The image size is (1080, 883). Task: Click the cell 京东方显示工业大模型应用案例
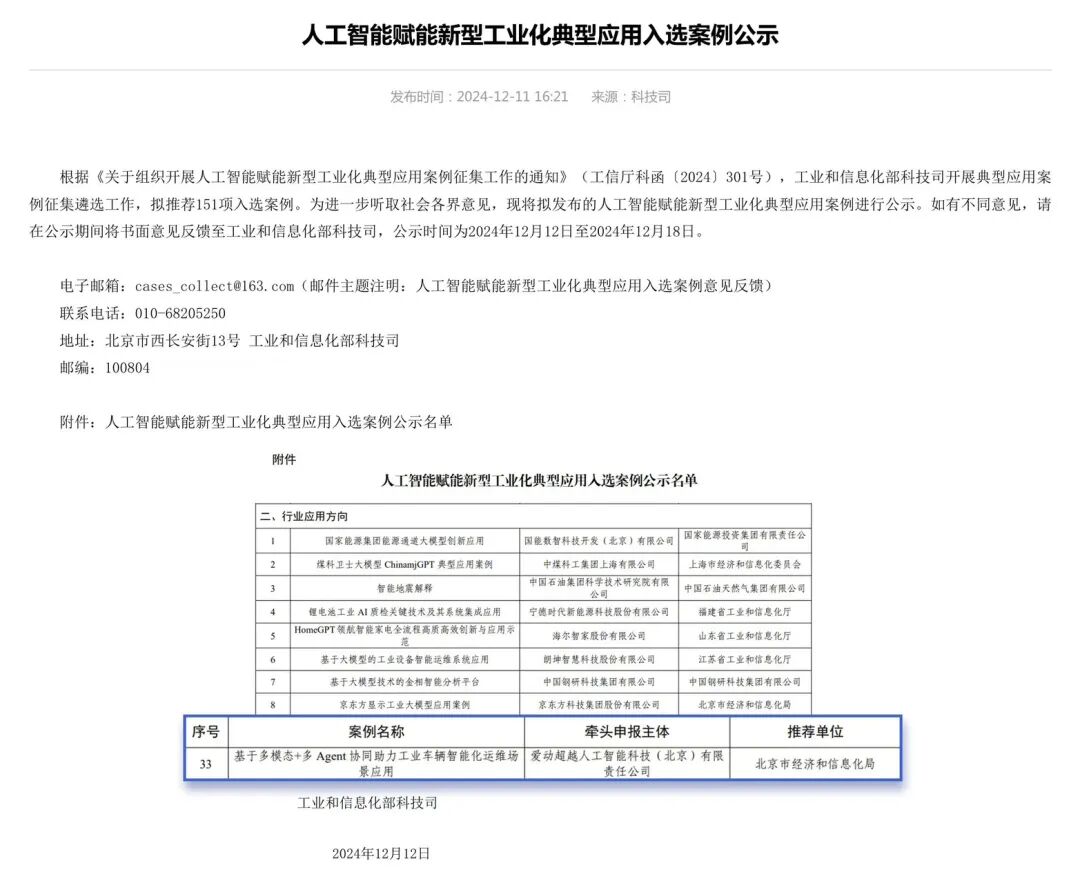404,705
